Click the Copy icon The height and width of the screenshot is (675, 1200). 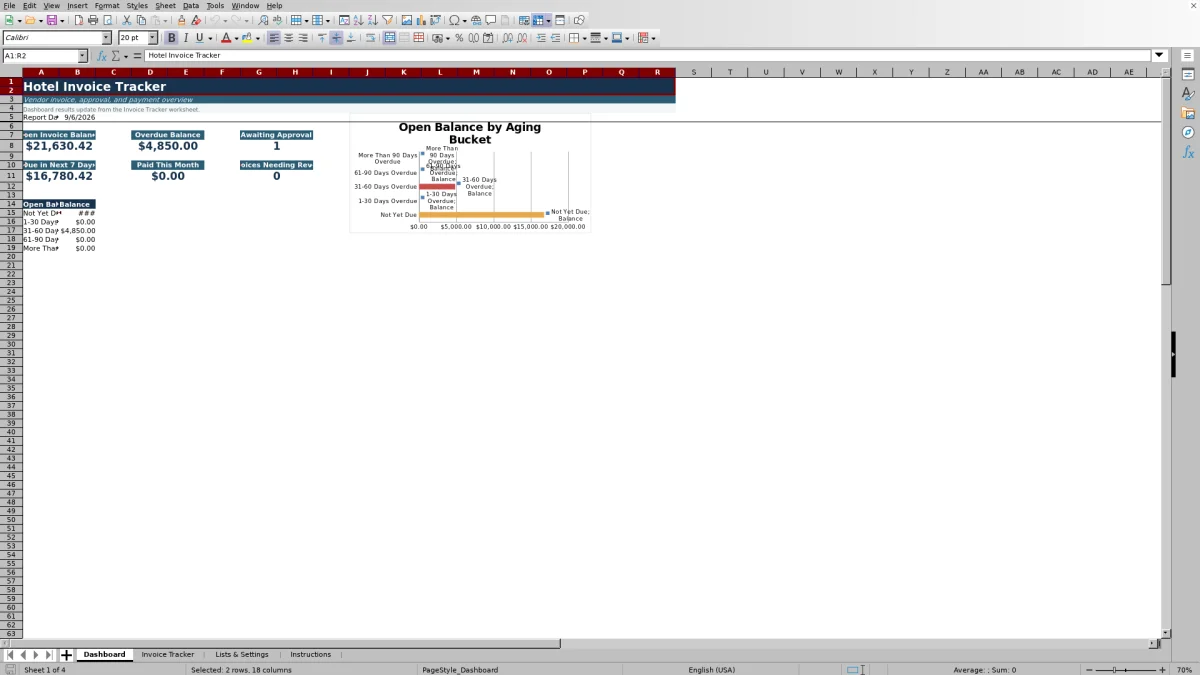click(x=141, y=20)
